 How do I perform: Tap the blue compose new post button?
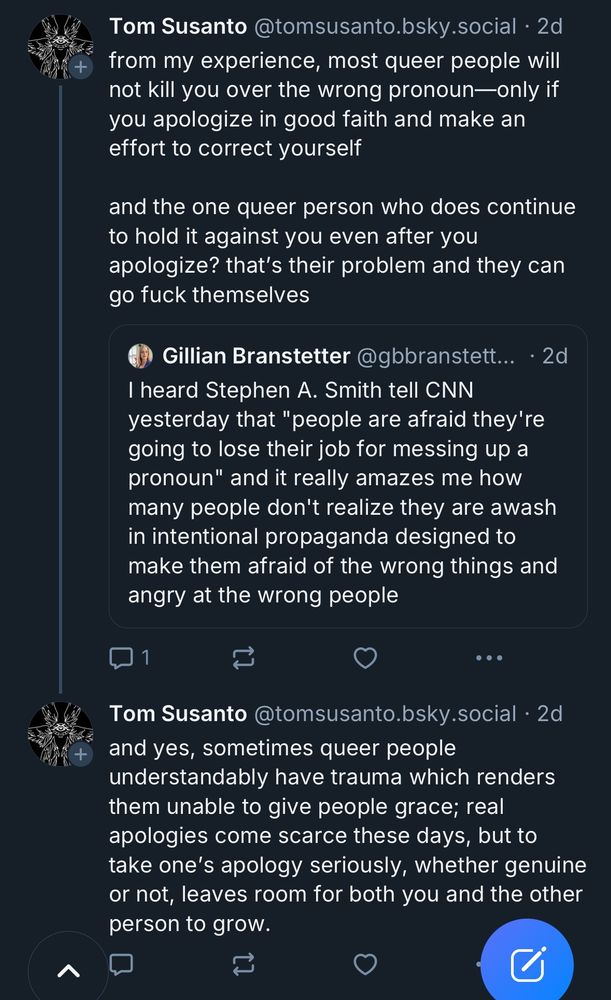pos(526,964)
